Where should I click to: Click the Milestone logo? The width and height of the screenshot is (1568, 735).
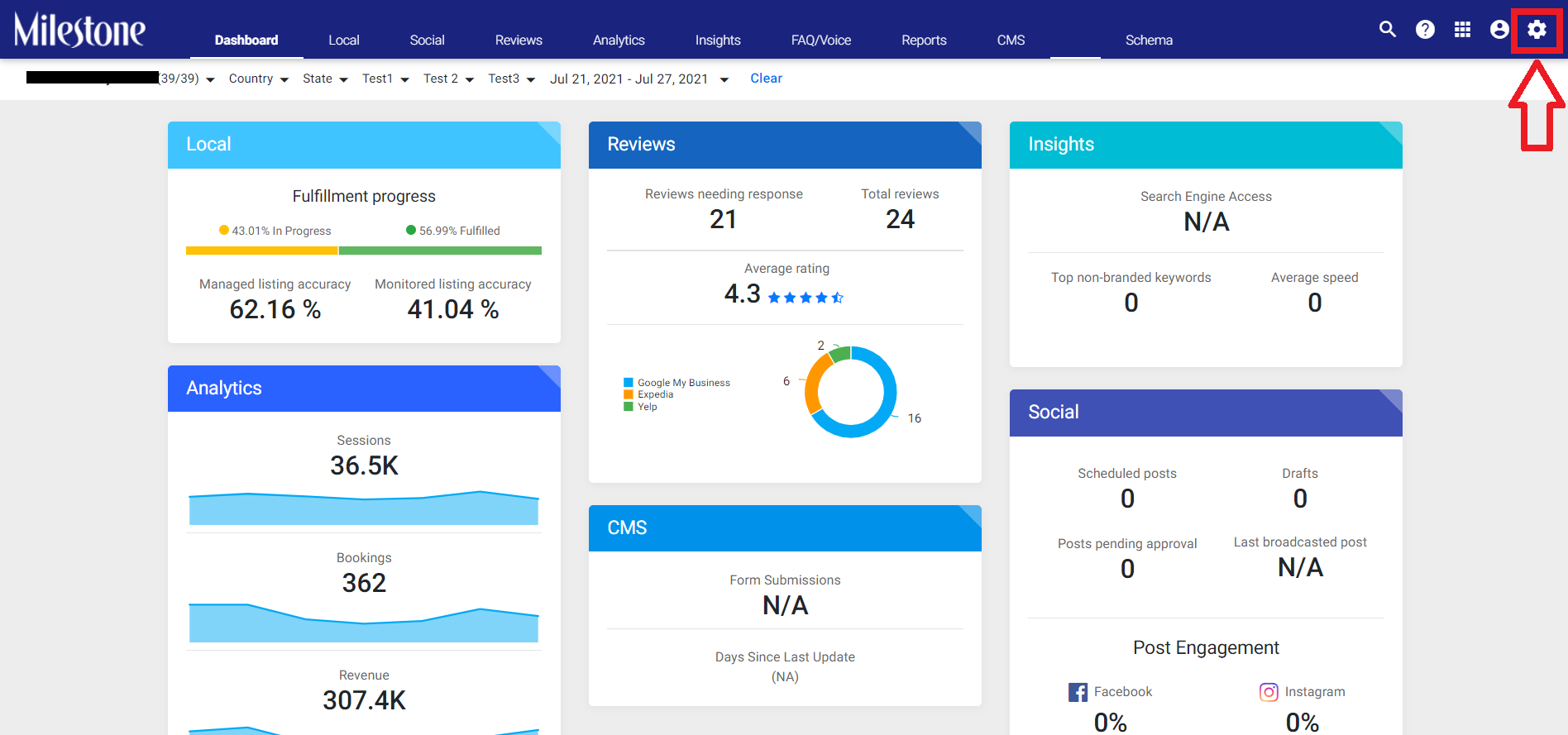79,30
